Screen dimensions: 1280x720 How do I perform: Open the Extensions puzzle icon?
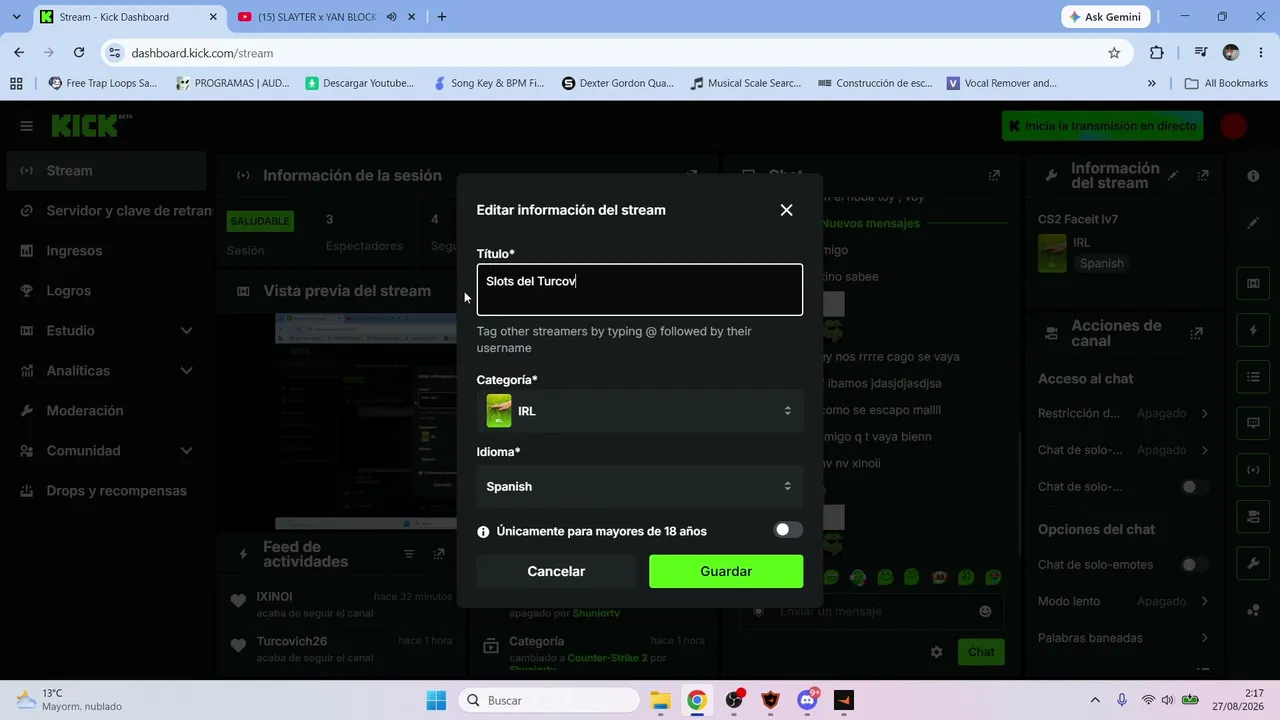tap(1157, 53)
